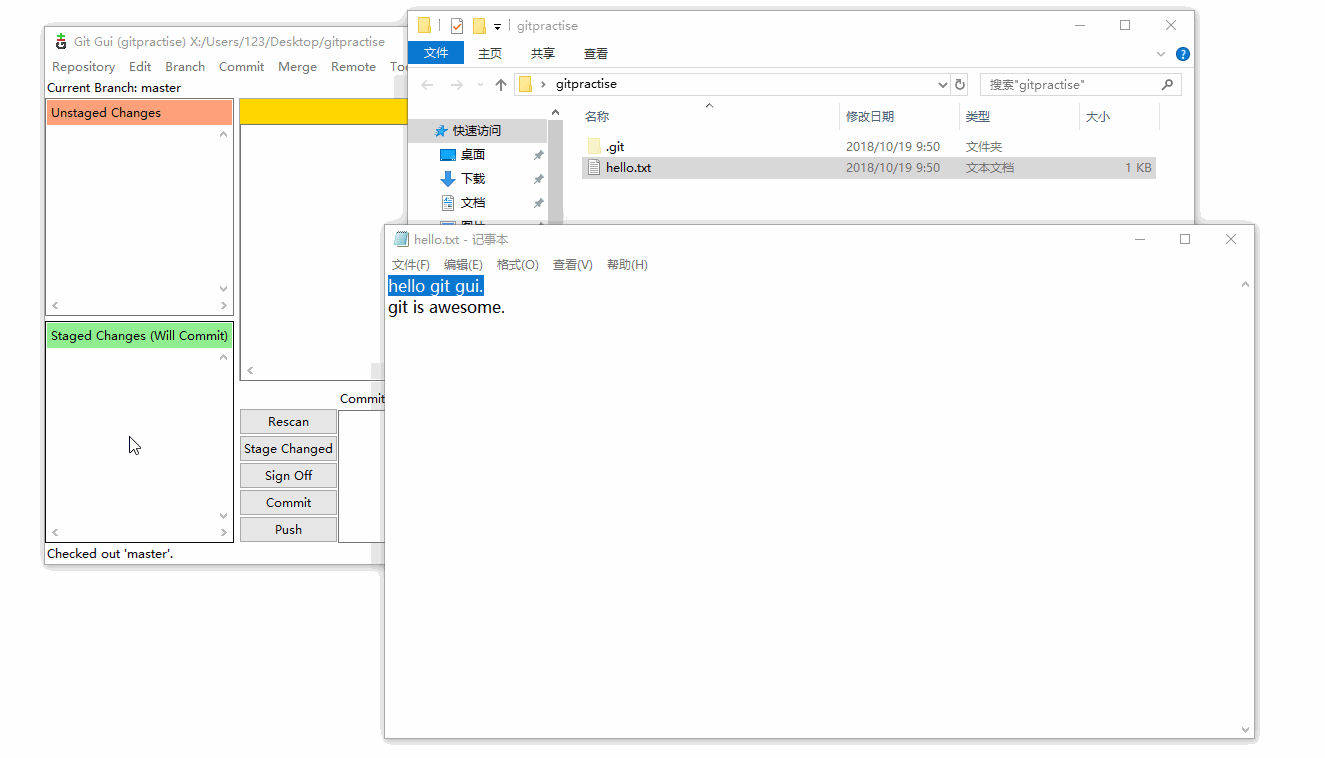Click the Rescan button in Git Gui
1325x758 pixels.
pyautogui.click(x=288, y=422)
